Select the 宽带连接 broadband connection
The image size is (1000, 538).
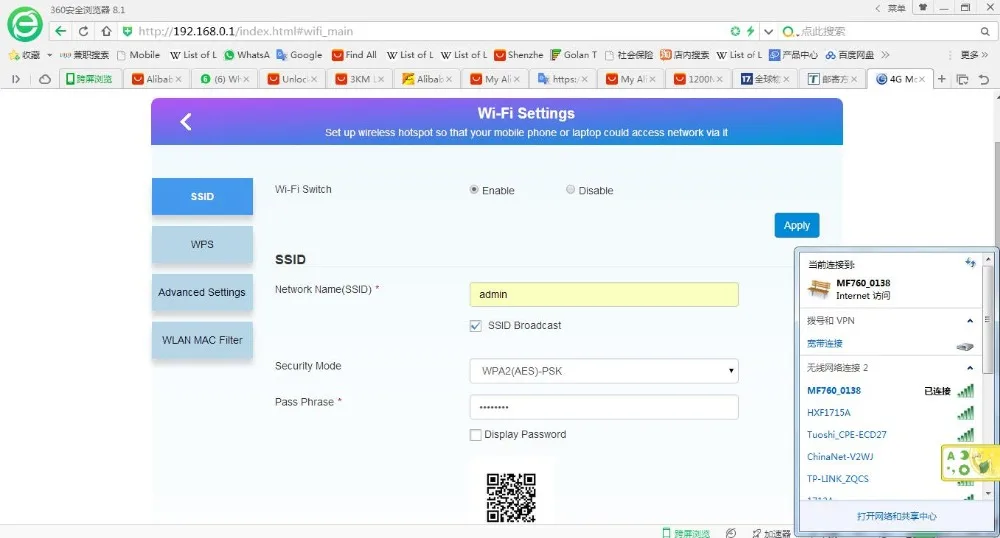[x=825, y=344]
